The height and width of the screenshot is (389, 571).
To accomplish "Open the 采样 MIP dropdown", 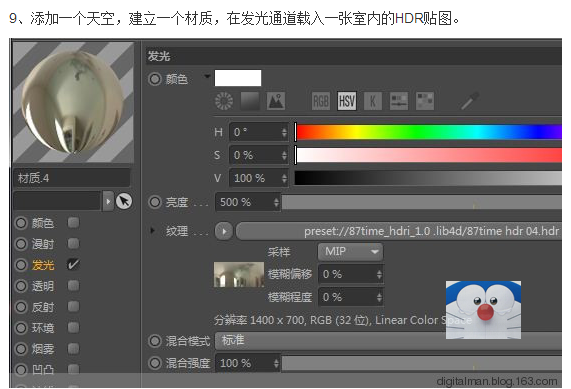I will pos(350,252).
